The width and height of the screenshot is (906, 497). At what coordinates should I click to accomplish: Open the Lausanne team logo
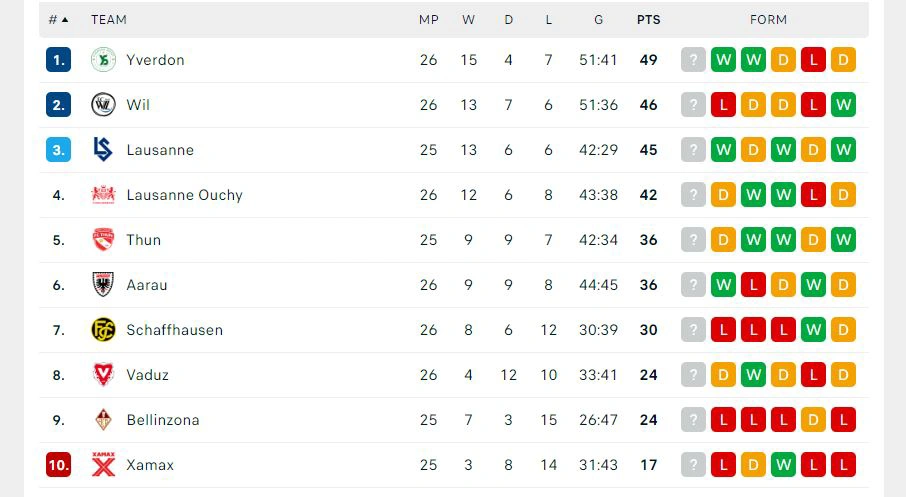[103, 150]
